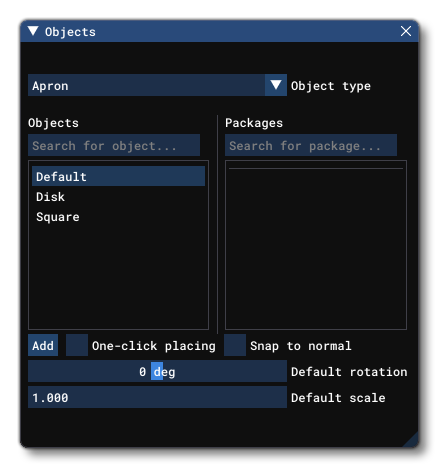Enable Snap to normal checkbox
The width and height of the screenshot is (439, 468).
pos(235,345)
